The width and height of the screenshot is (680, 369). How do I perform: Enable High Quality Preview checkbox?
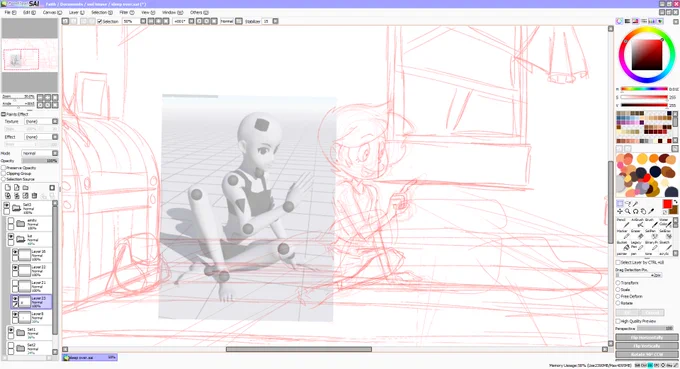point(618,321)
